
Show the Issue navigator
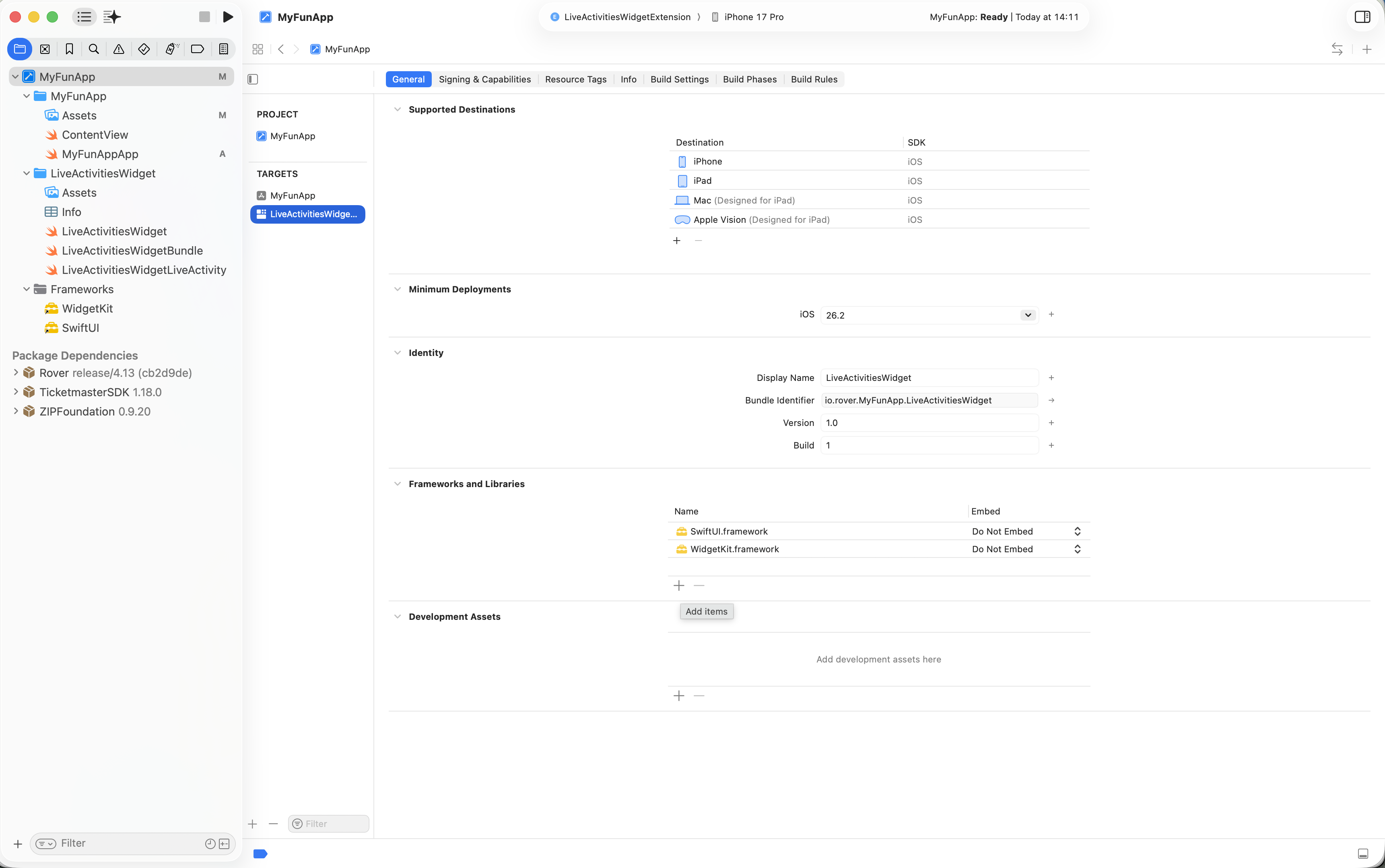click(118, 49)
